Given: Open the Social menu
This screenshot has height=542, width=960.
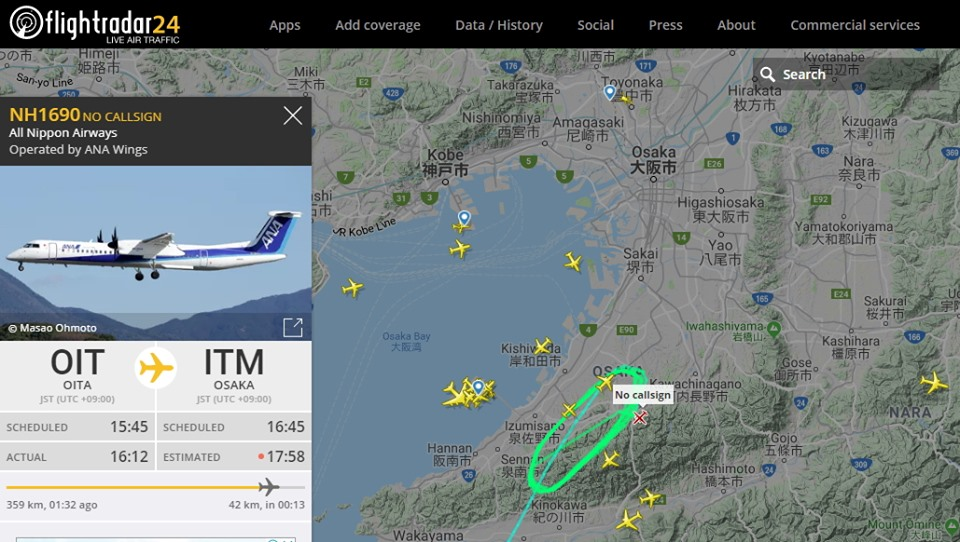Looking at the screenshot, I should point(595,25).
